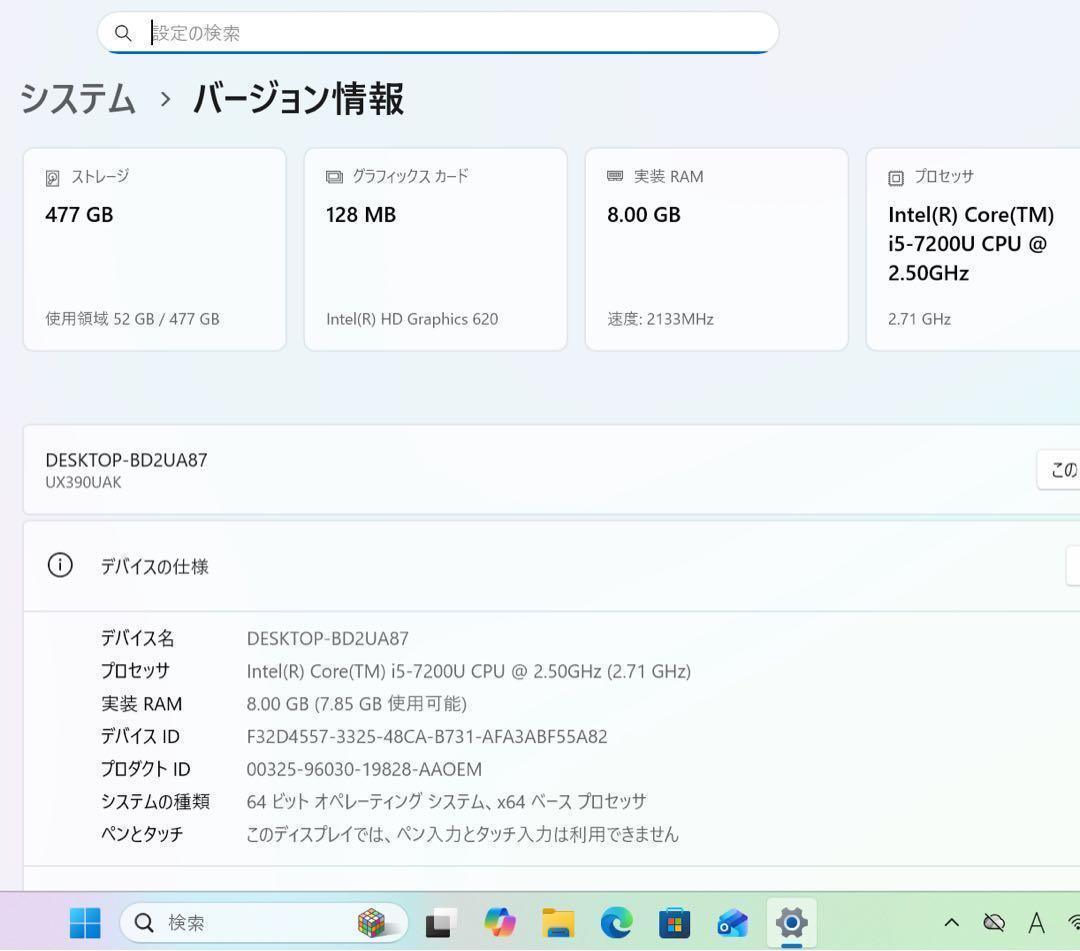Open Microsoft Store from the taskbar
Viewport: 1080px width, 951px height.
click(x=675, y=923)
